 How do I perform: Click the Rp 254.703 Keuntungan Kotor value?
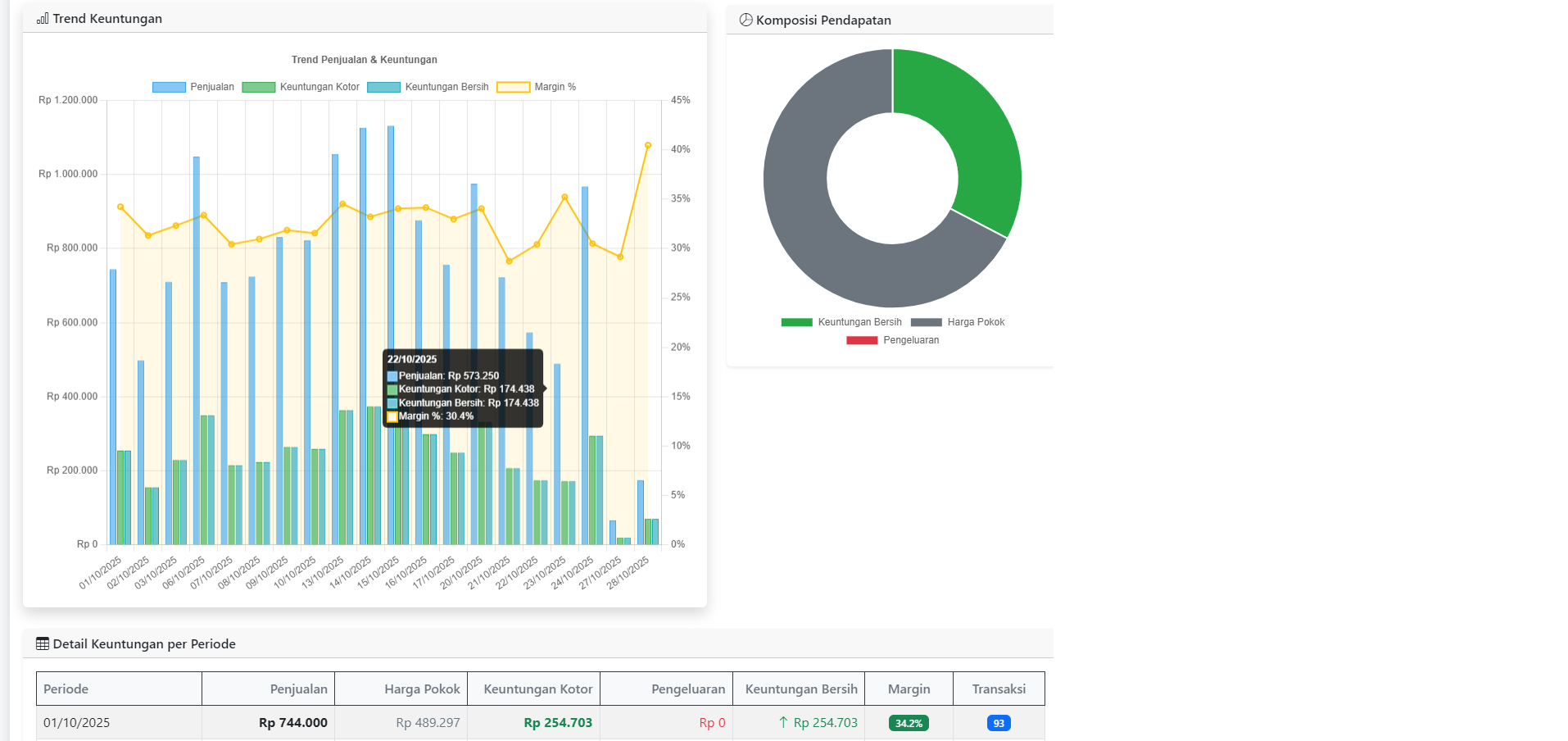tap(557, 723)
